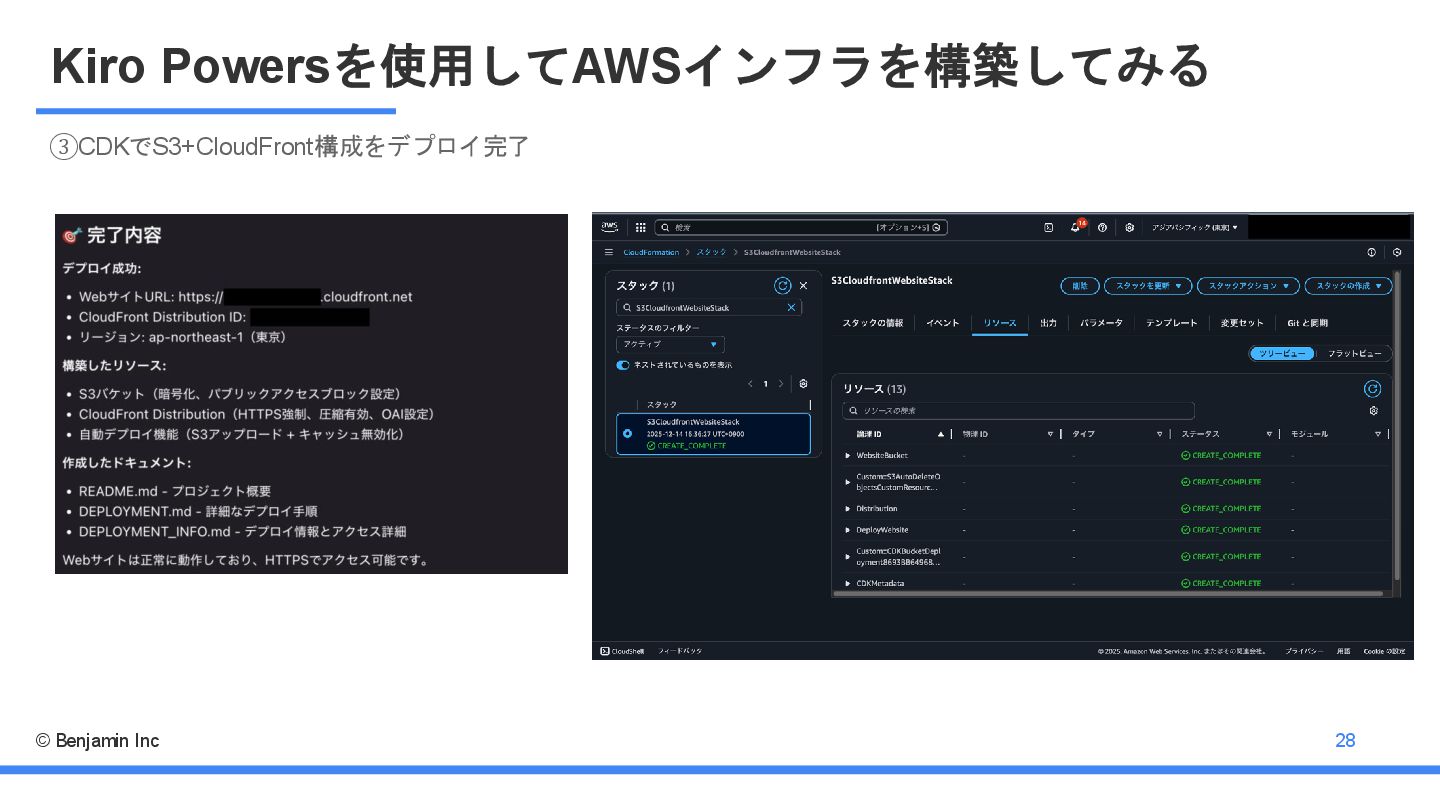Select the Resources tab

999,323
